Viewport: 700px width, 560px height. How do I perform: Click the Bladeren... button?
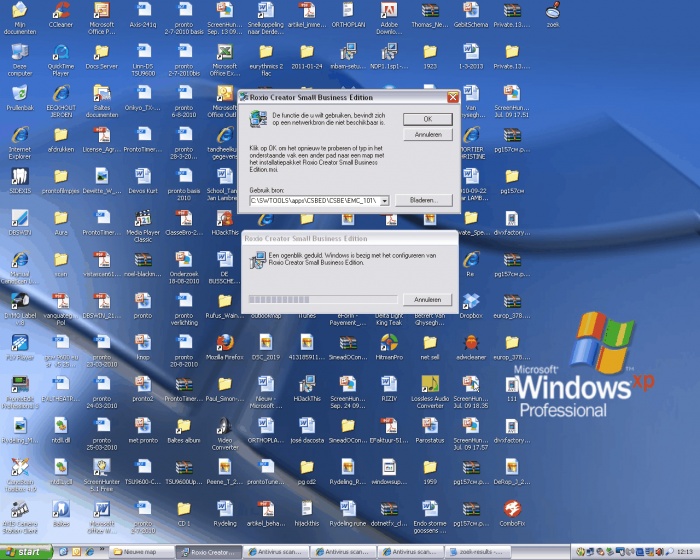pos(424,200)
